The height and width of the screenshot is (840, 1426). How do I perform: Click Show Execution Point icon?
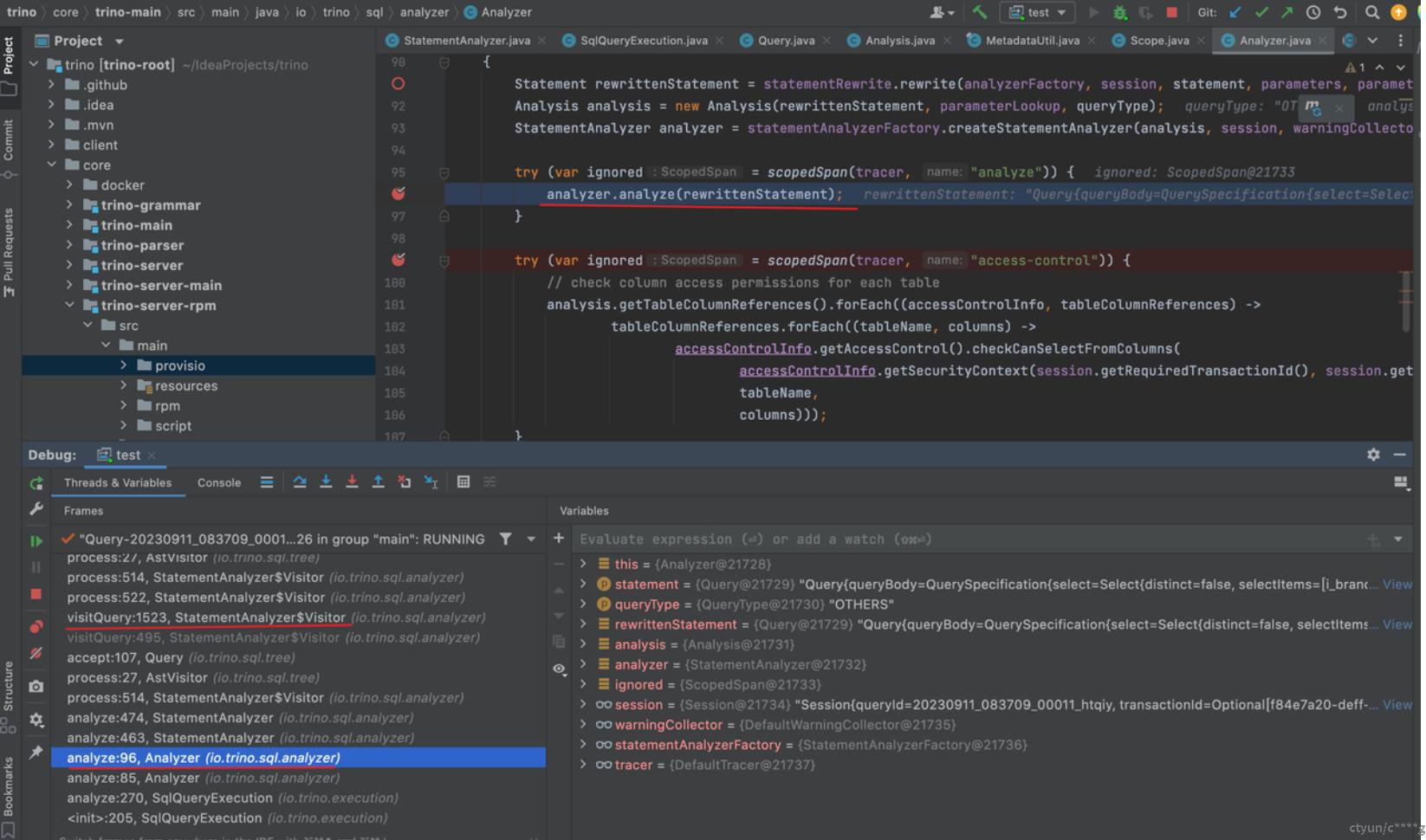coord(266,481)
